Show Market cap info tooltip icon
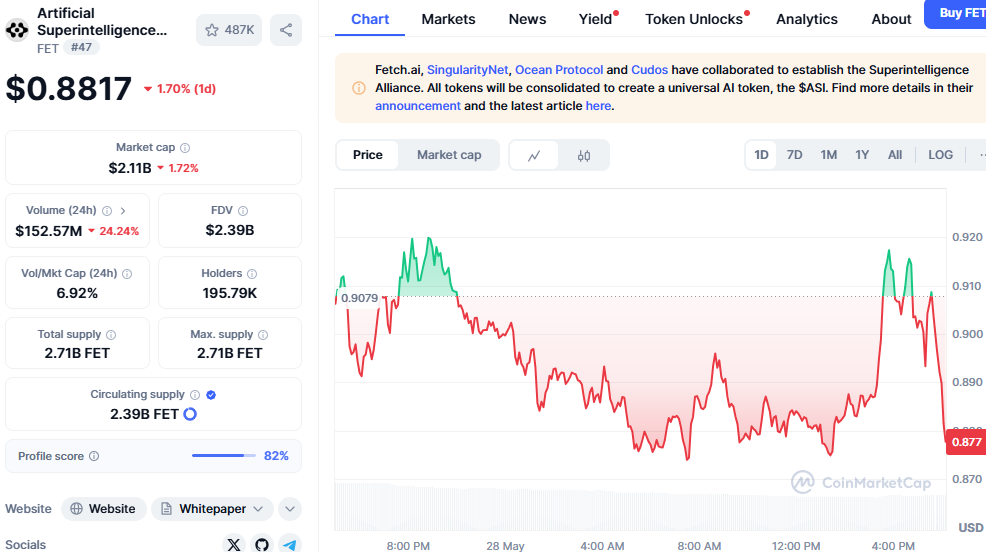 (x=185, y=148)
